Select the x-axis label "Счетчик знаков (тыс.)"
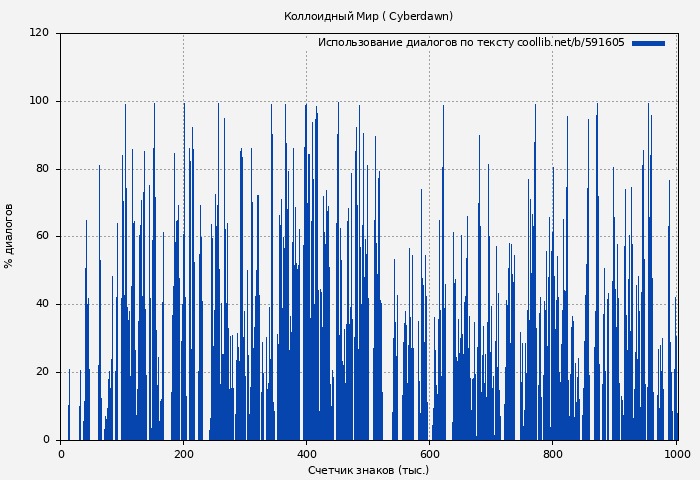 click(368, 470)
